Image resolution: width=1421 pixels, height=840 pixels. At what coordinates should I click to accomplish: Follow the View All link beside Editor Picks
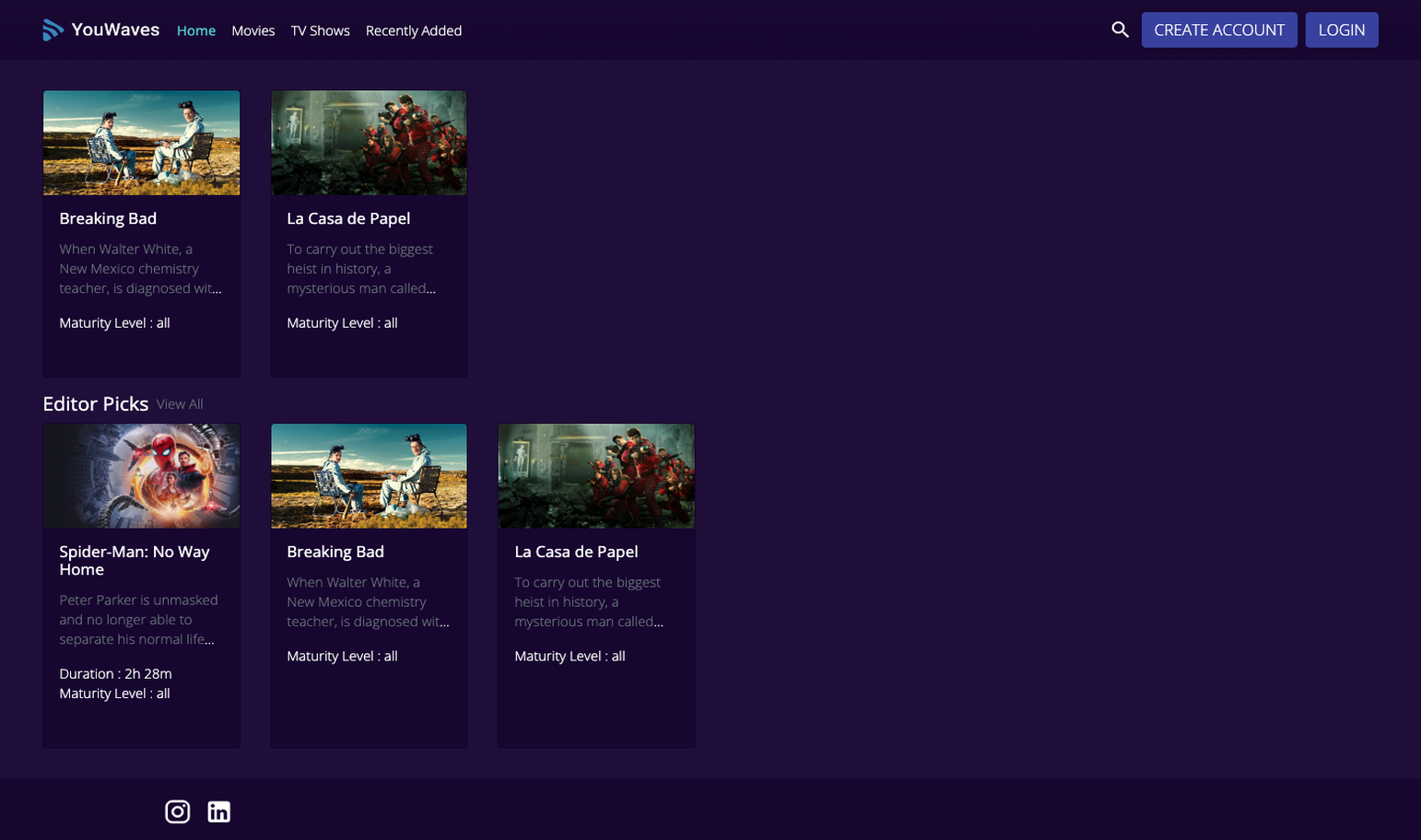(180, 404)
